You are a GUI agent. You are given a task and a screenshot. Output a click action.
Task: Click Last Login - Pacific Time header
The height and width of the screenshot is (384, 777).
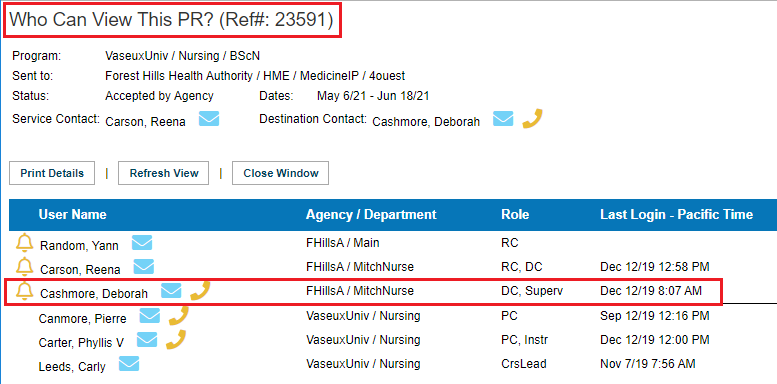click(x=676, y=215)
